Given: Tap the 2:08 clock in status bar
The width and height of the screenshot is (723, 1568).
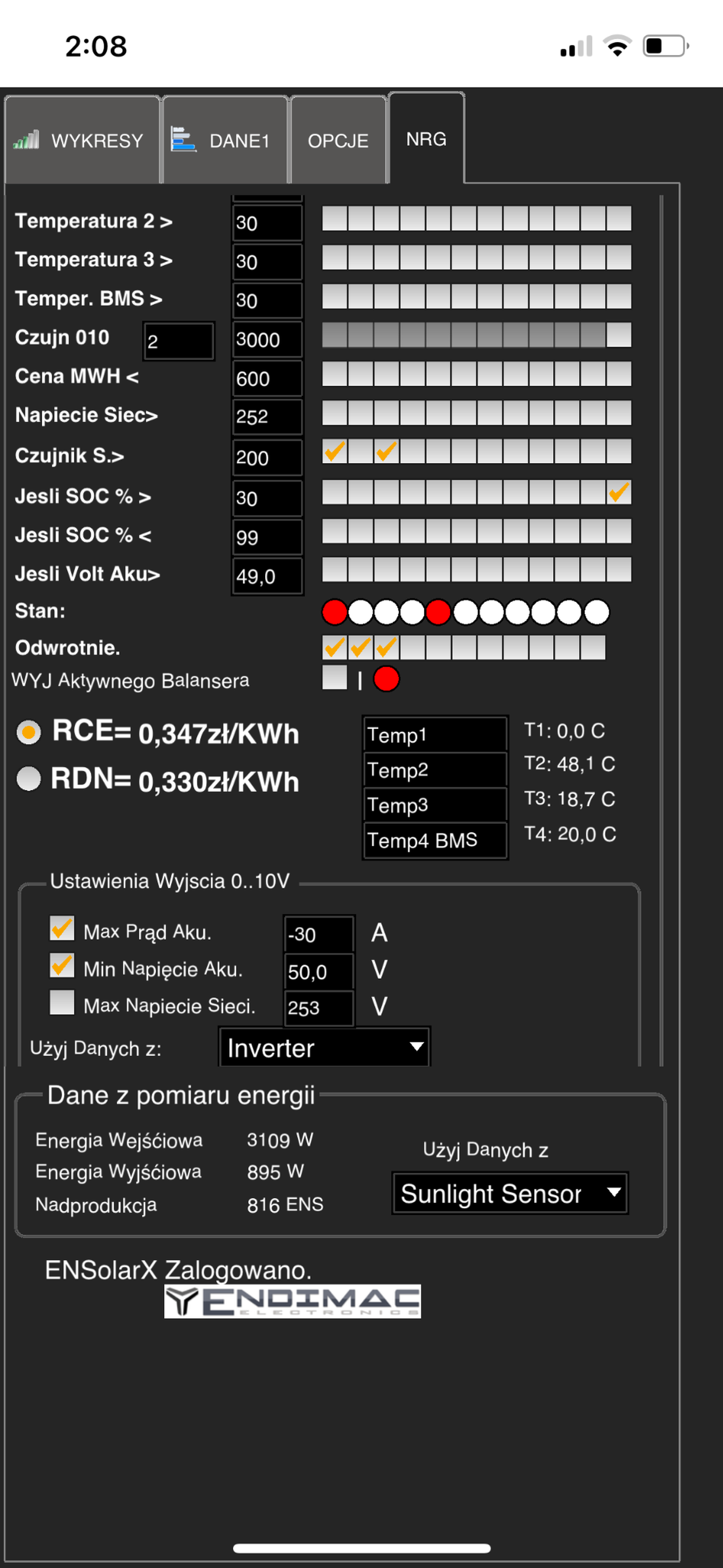Looking at the screenshot, I should coord(96,46).
